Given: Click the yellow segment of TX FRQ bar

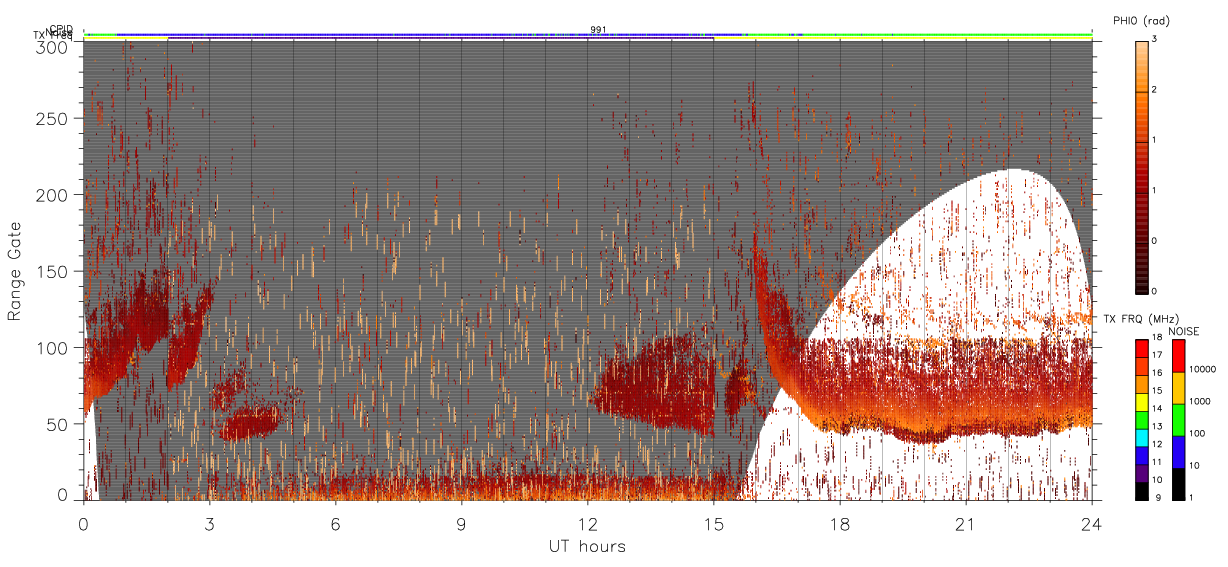Looking at the screenshot, I should click(1142, 402).
